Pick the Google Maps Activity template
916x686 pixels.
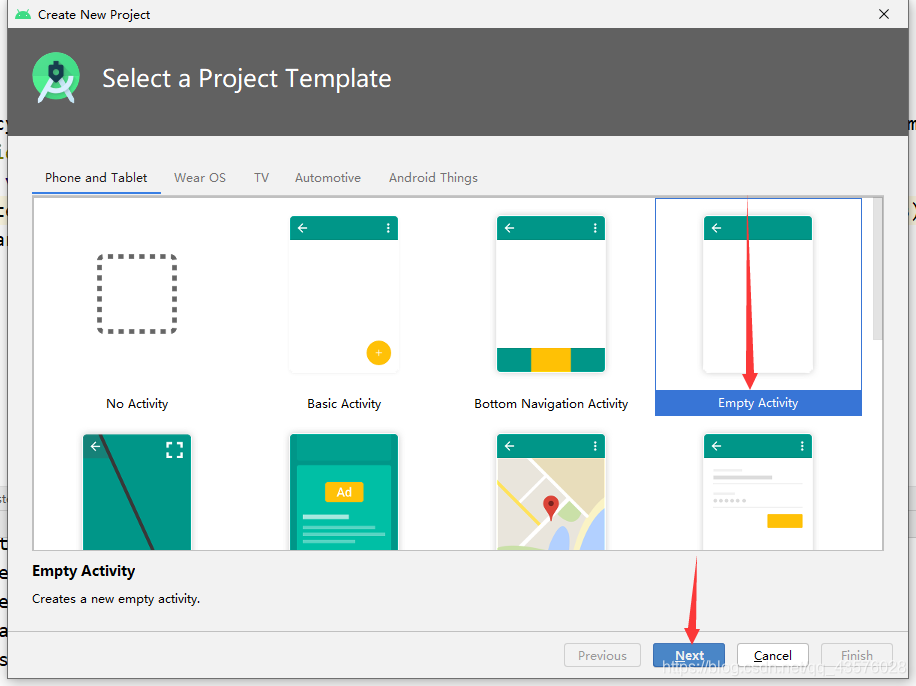[x=551, y=492]
